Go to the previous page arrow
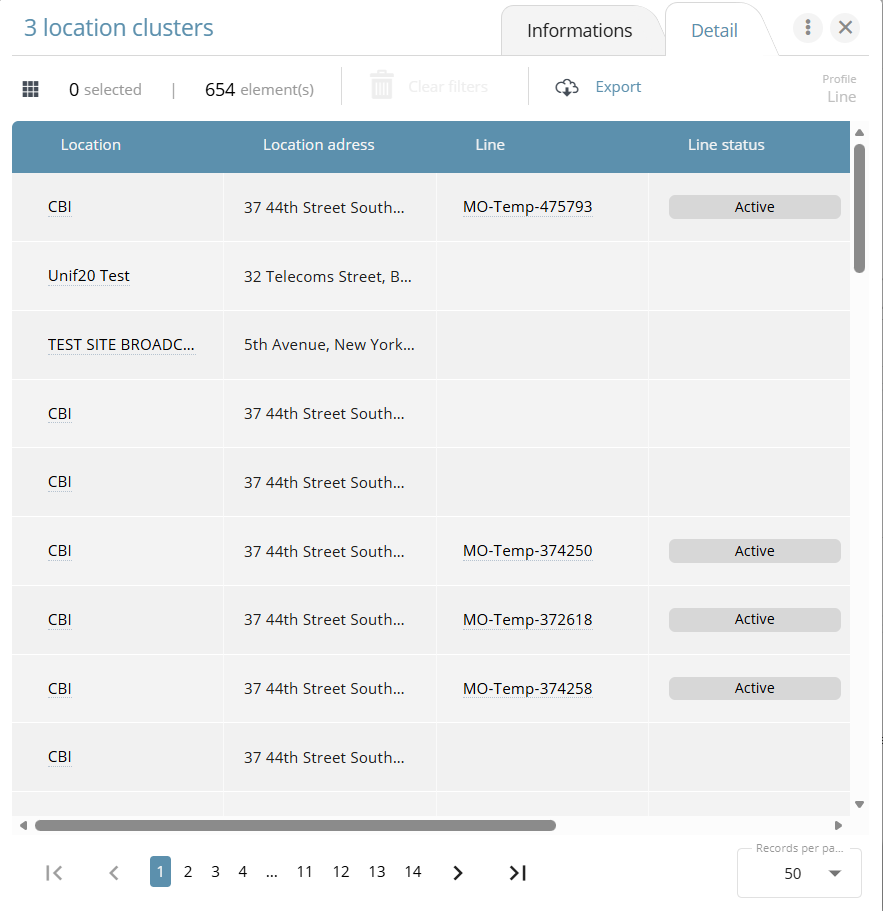883x911 pixels. tap(114, 873)
